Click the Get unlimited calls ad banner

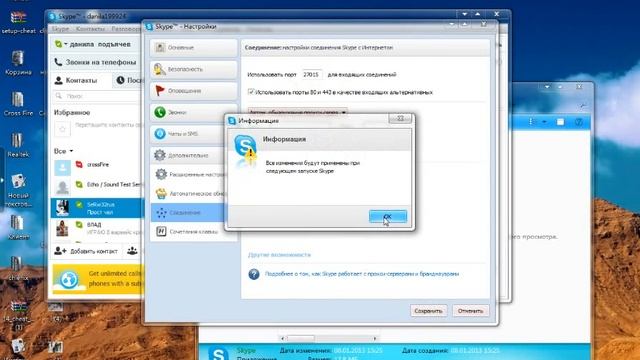98,279
